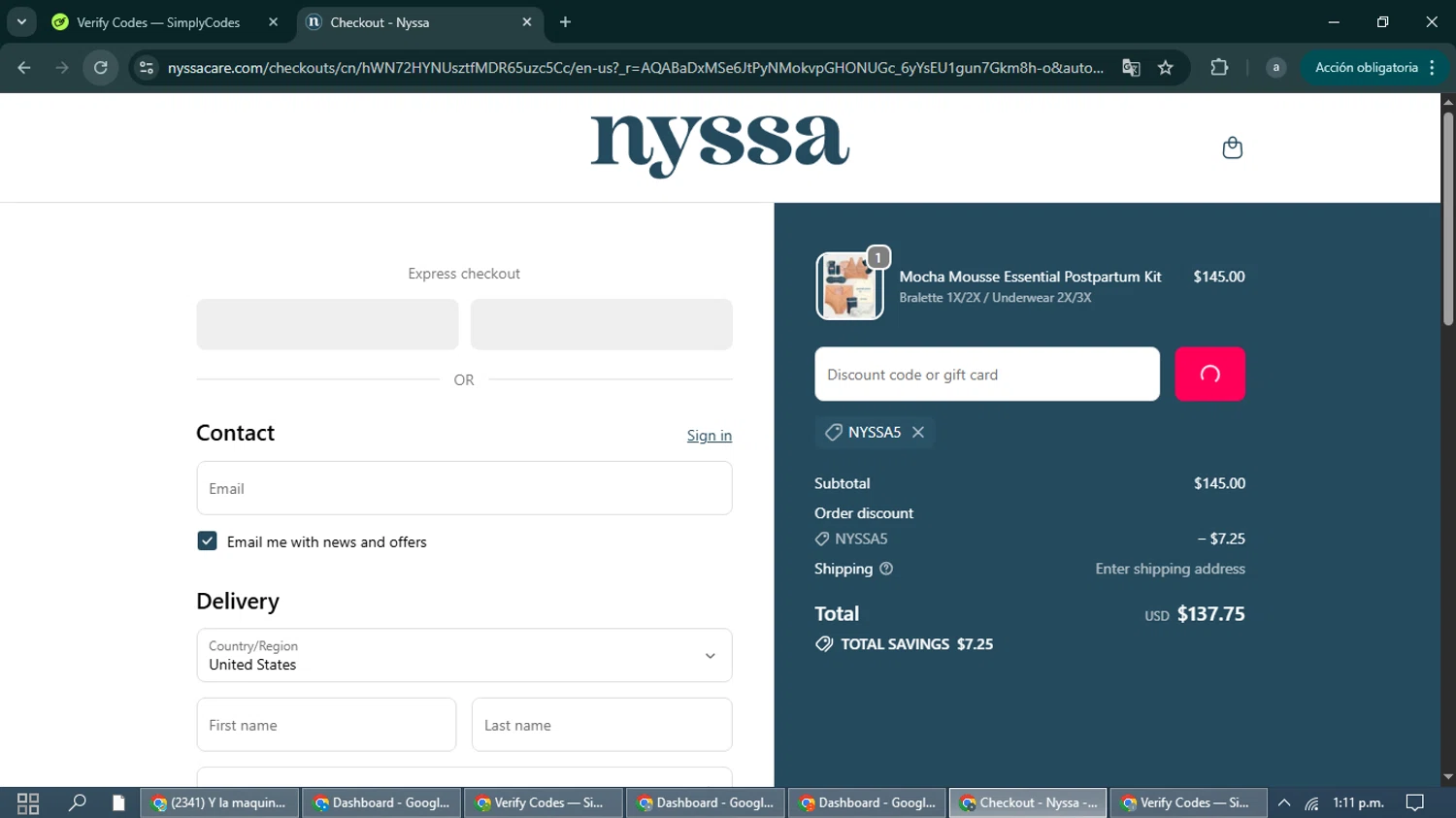
Task: View site information icon in address bar
Action: [147, 68]
